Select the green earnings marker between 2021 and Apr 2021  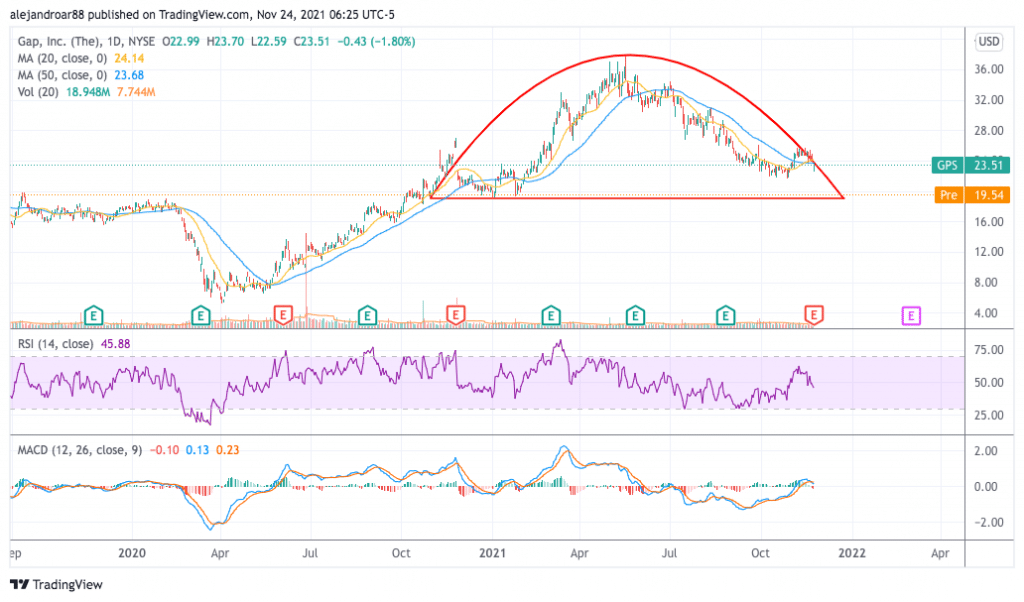point(551,316)
